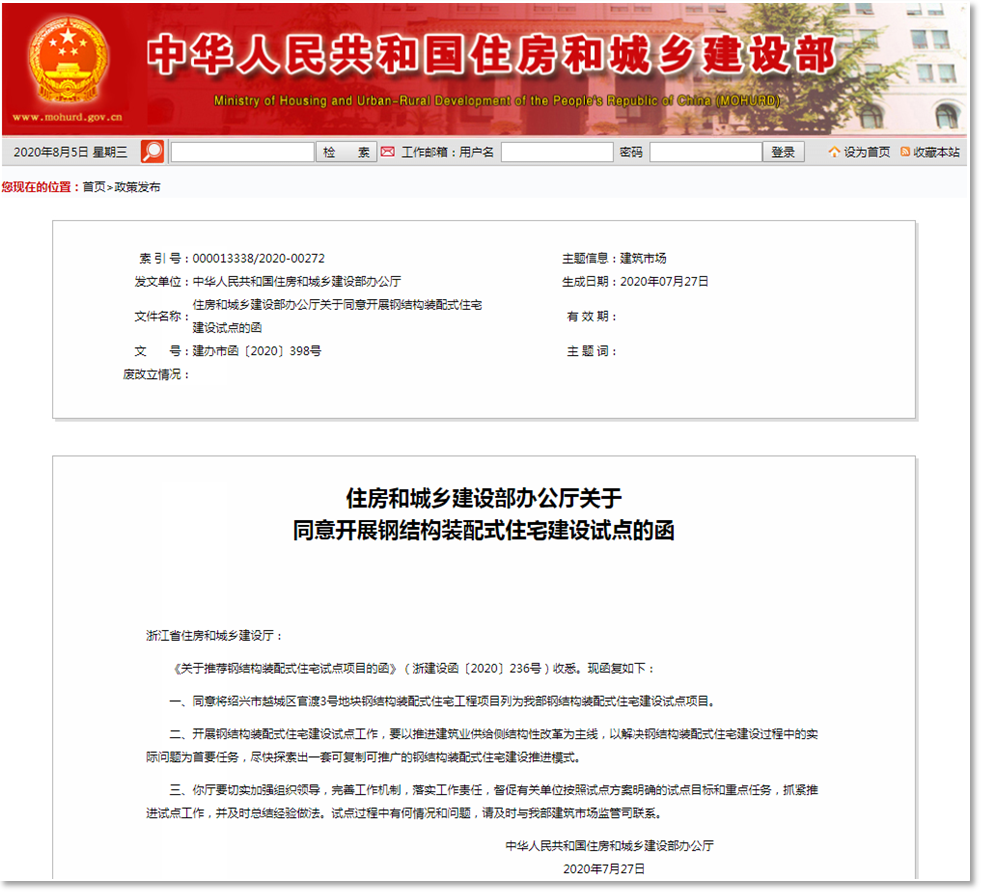Click inside the search input box
This screenshot has width=983, height=892.
(x=243, y=151)
